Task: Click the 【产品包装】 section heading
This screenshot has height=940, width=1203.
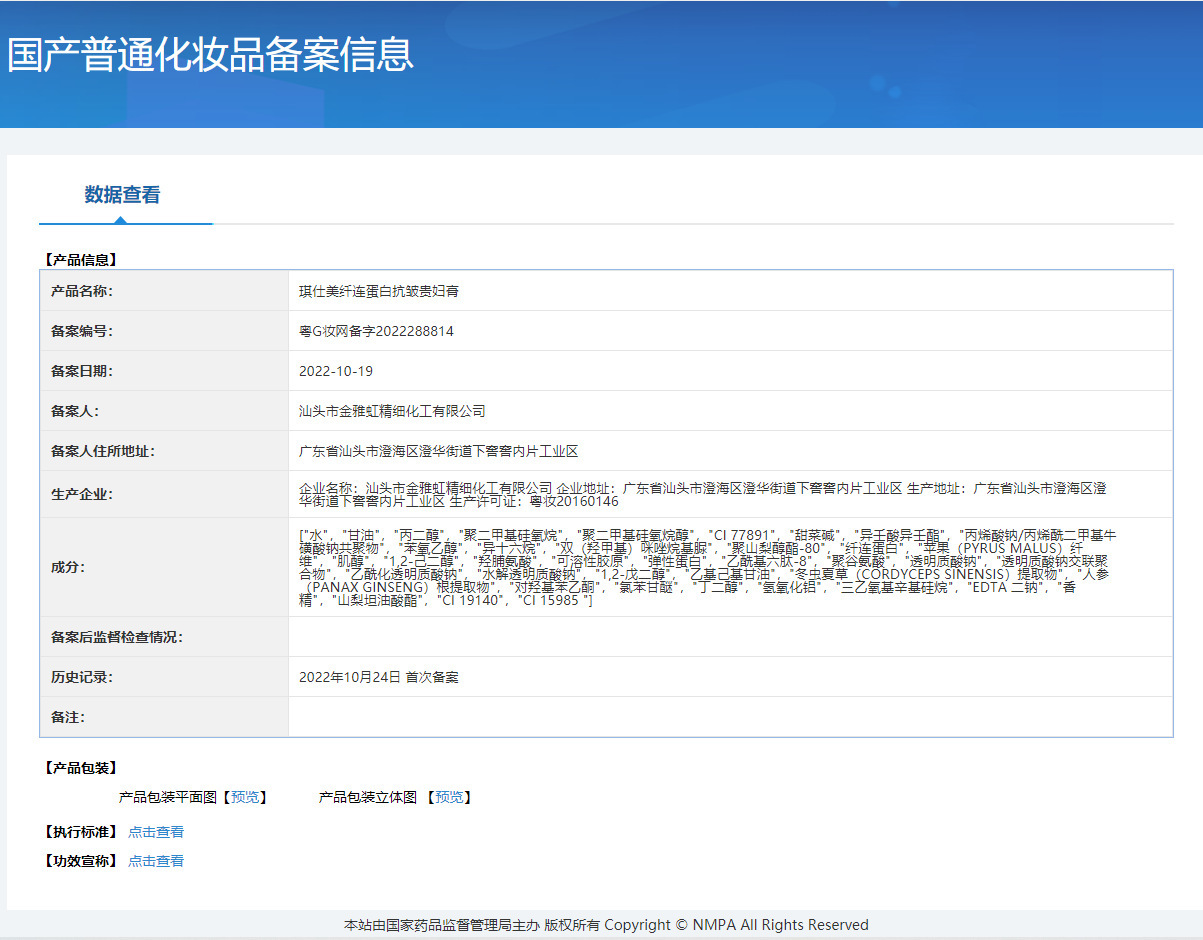Action: (x=80, y=768)
